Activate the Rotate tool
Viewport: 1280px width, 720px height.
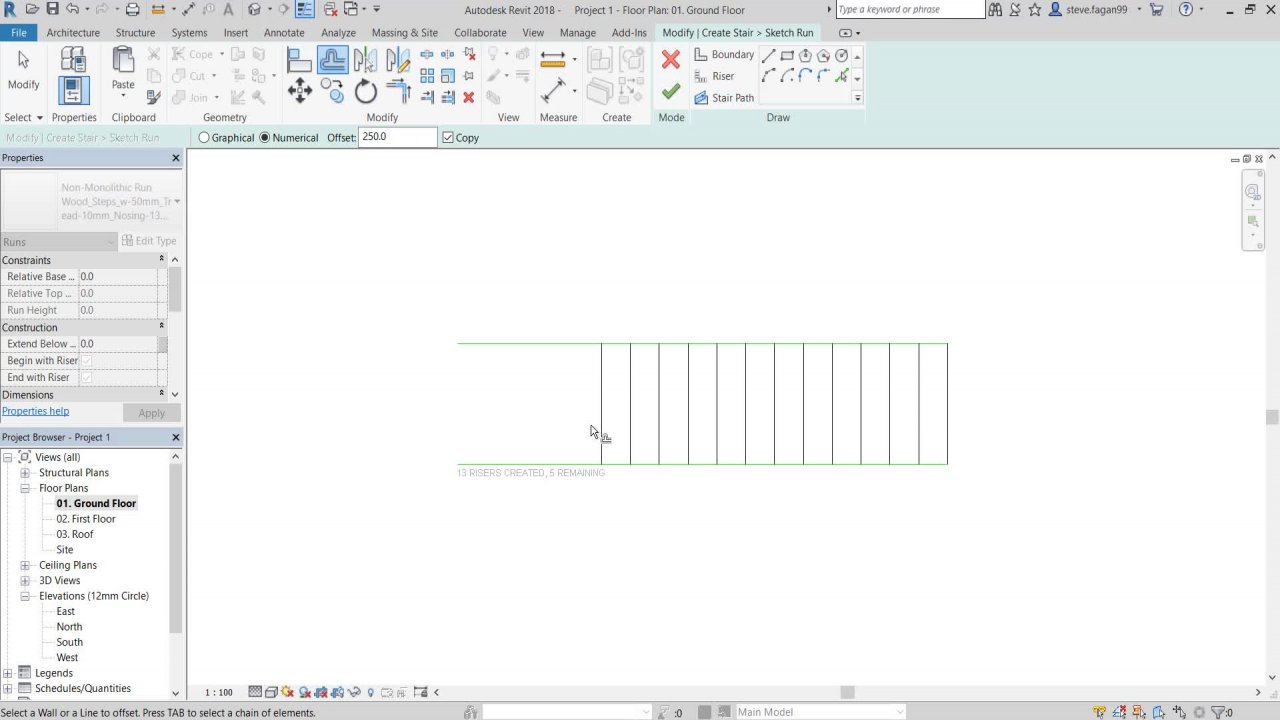[366, 93]
